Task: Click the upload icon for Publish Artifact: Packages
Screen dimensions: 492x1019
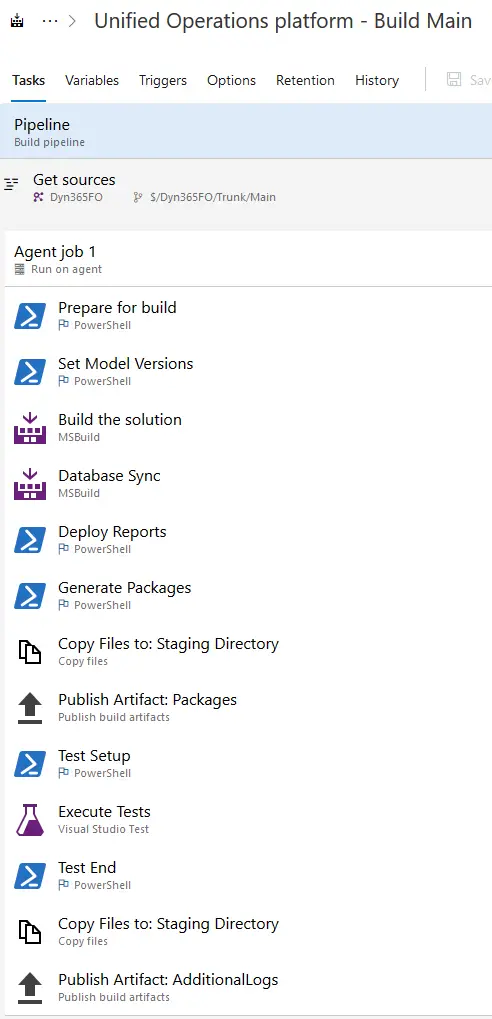Action: pyautogui.click(x=30, y=708)
